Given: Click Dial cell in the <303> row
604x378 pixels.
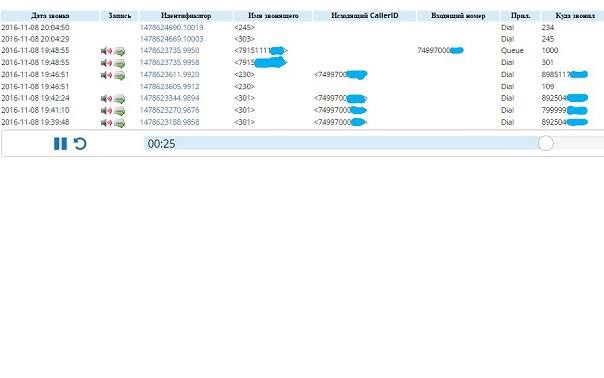Looking at the screenshot, I should [x=508, y=39].
